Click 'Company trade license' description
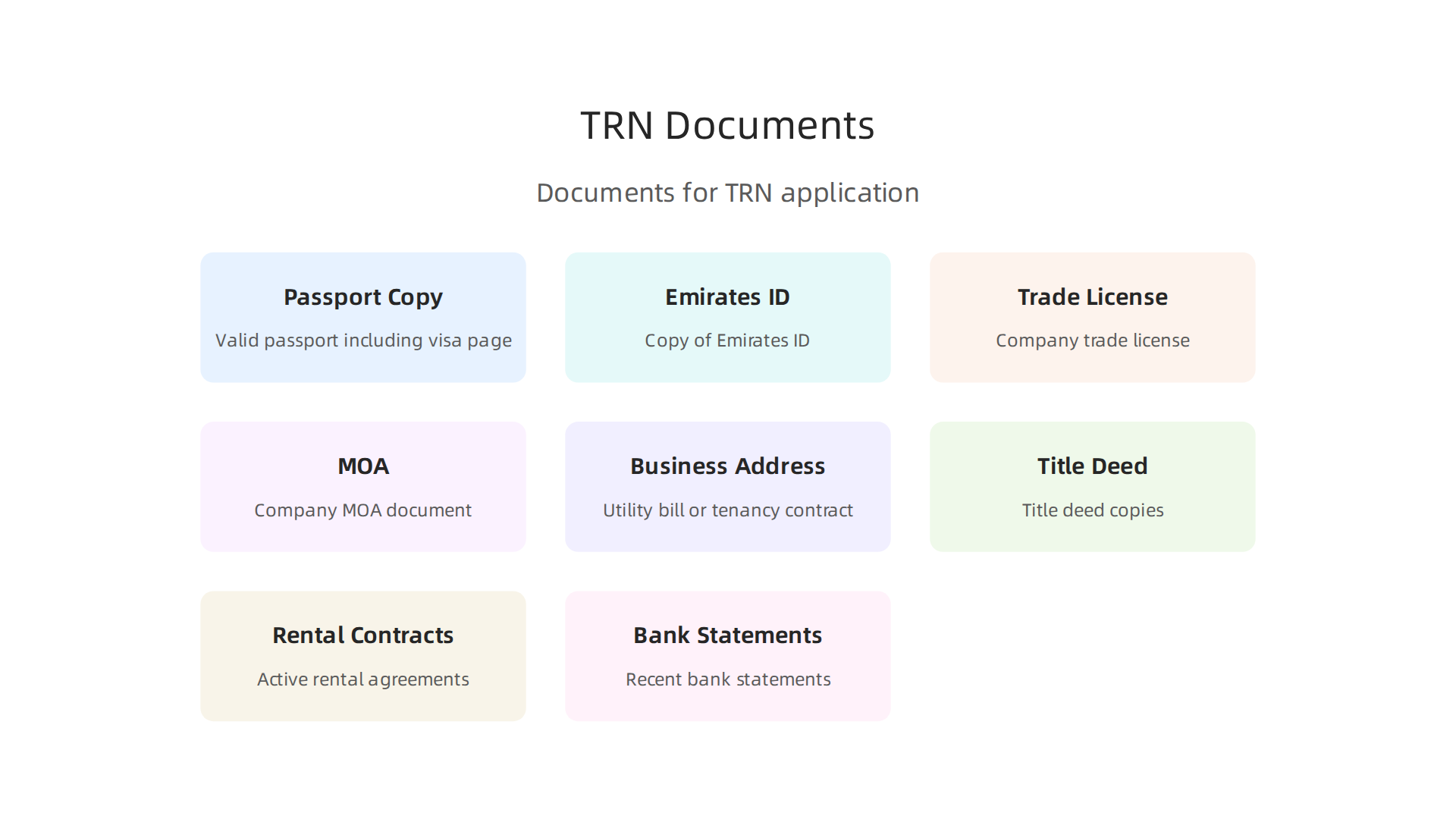This screenshot has height=819, width=1456. pyautogui.click(x=1092, y=340)
